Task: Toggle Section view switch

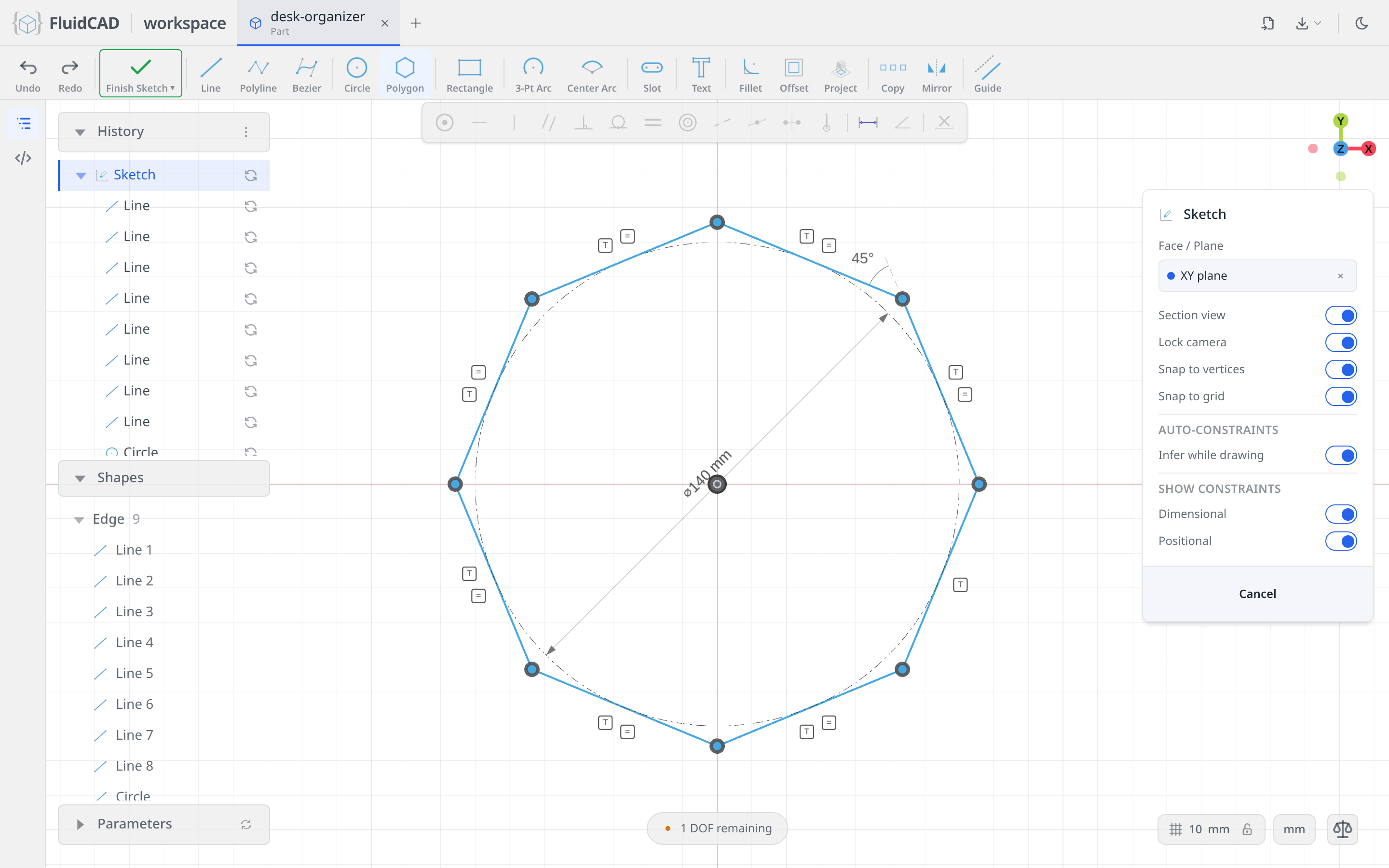Action: click(x=1341, y=315)
